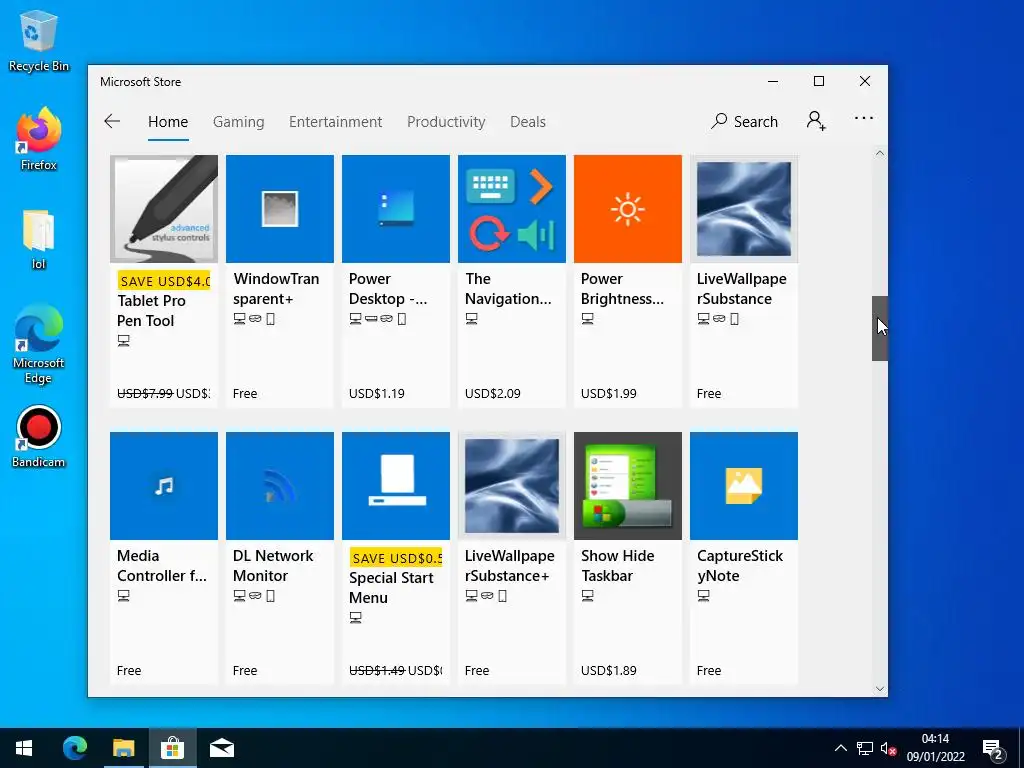The width and height of the screenshot is (1024, 768).
Task: Launch Microsoft Edge from the taskbar
Action: [75, 748]
